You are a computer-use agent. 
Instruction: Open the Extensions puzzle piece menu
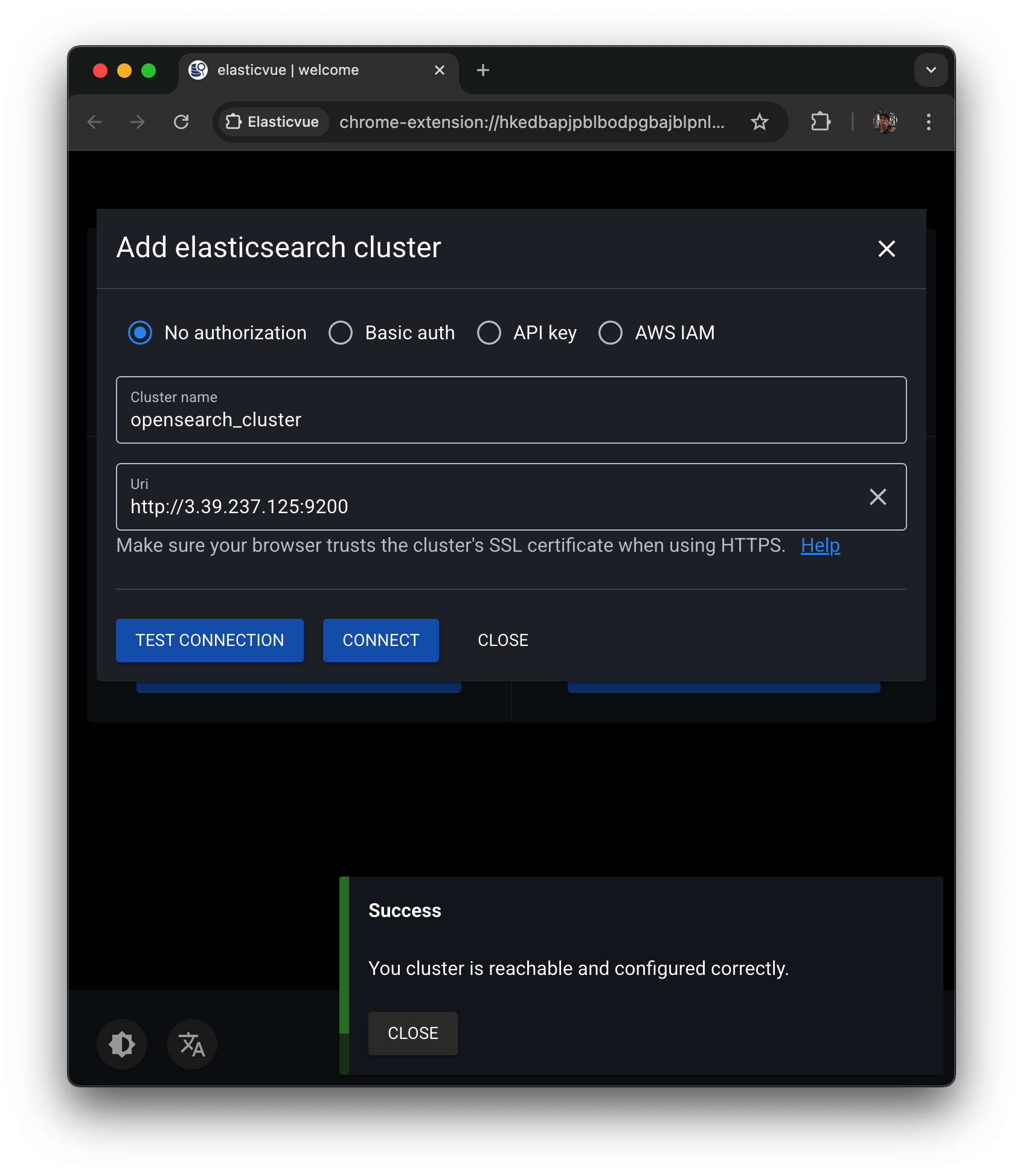[821, 122]
